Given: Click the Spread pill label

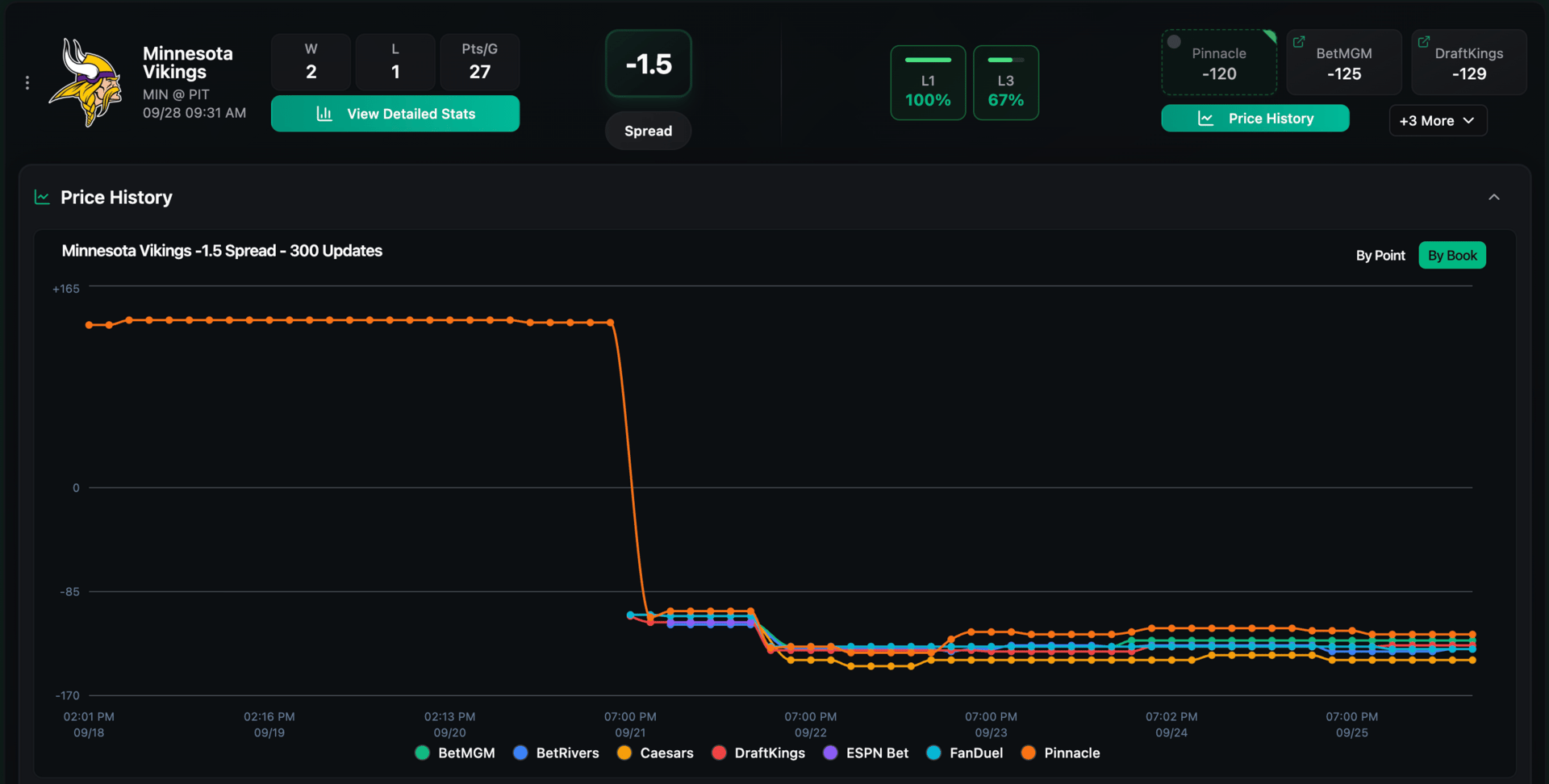Looking at the screenshot, I should 649,131.
